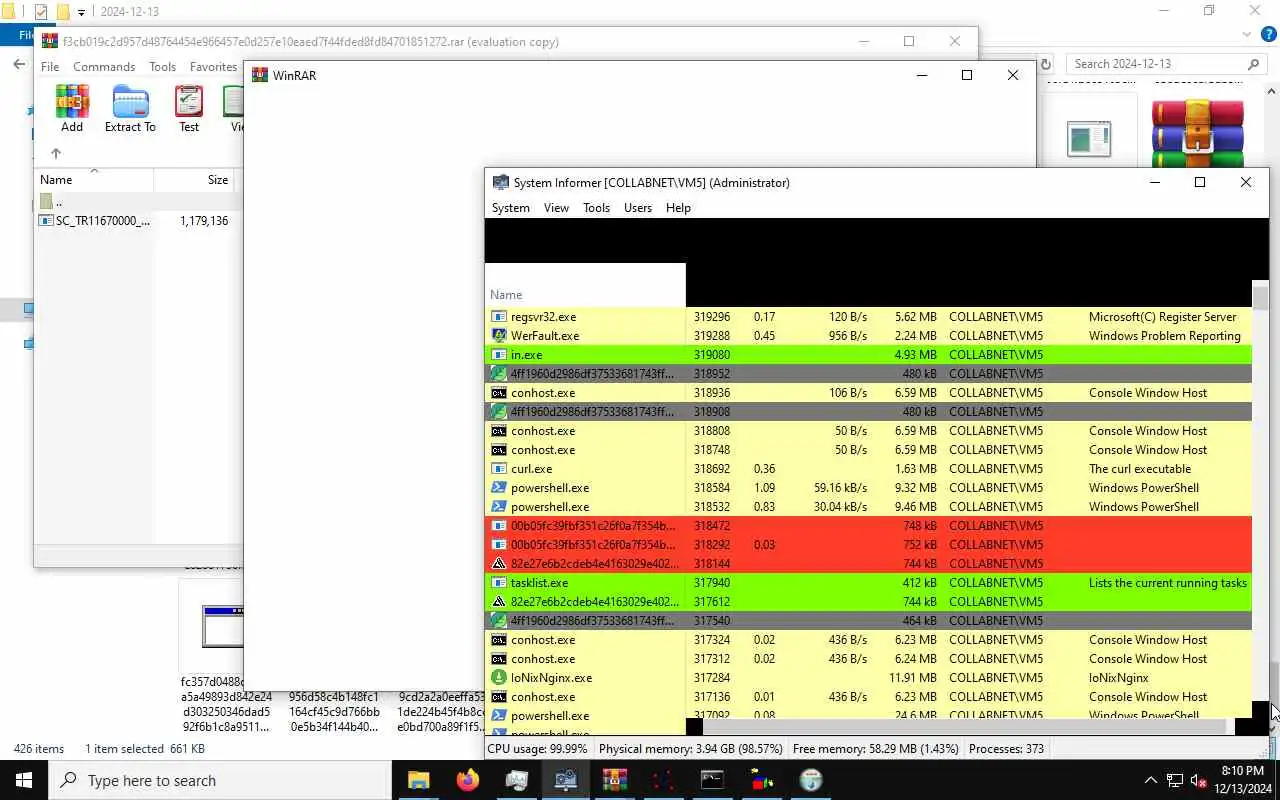Click the loNixNginx.exe process icon
1280x800 pixels.
[x=499, y=678]
